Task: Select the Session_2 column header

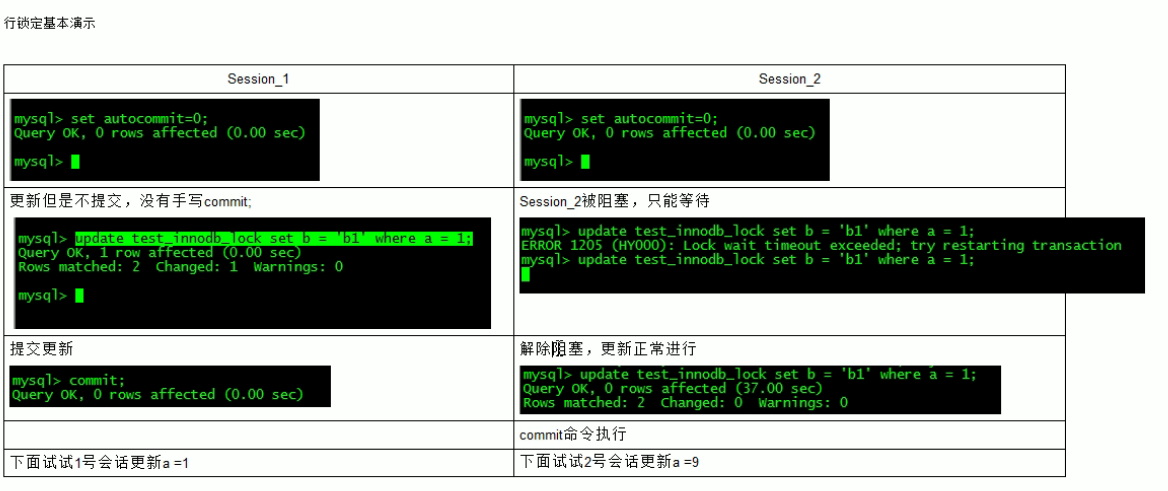Action: tap(790, 79)
